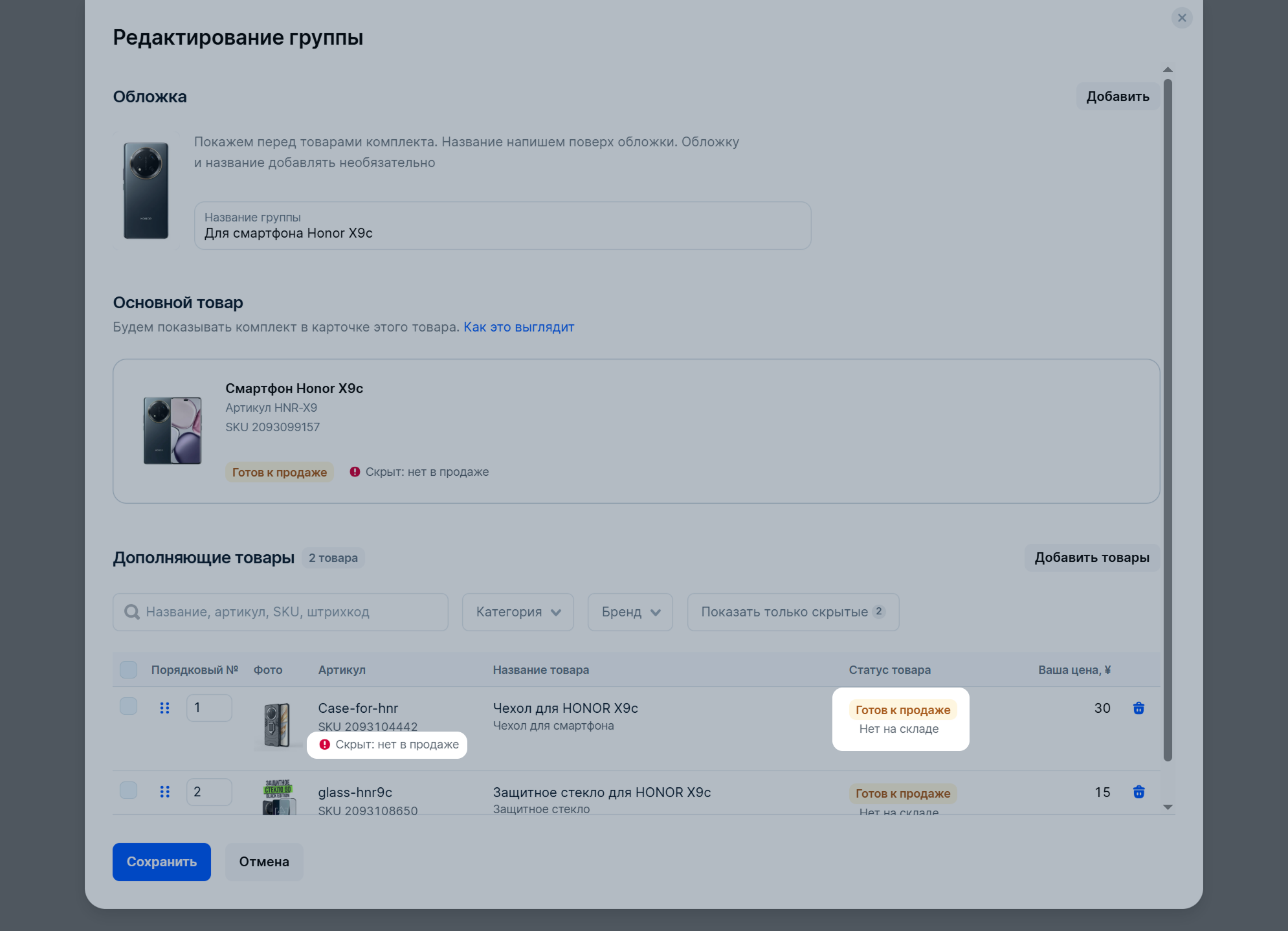Viewport: 1288px width, 931px height.
Task: Delete the glass-hnr9c row with trash icon
Action: (x=1138, y=792)
